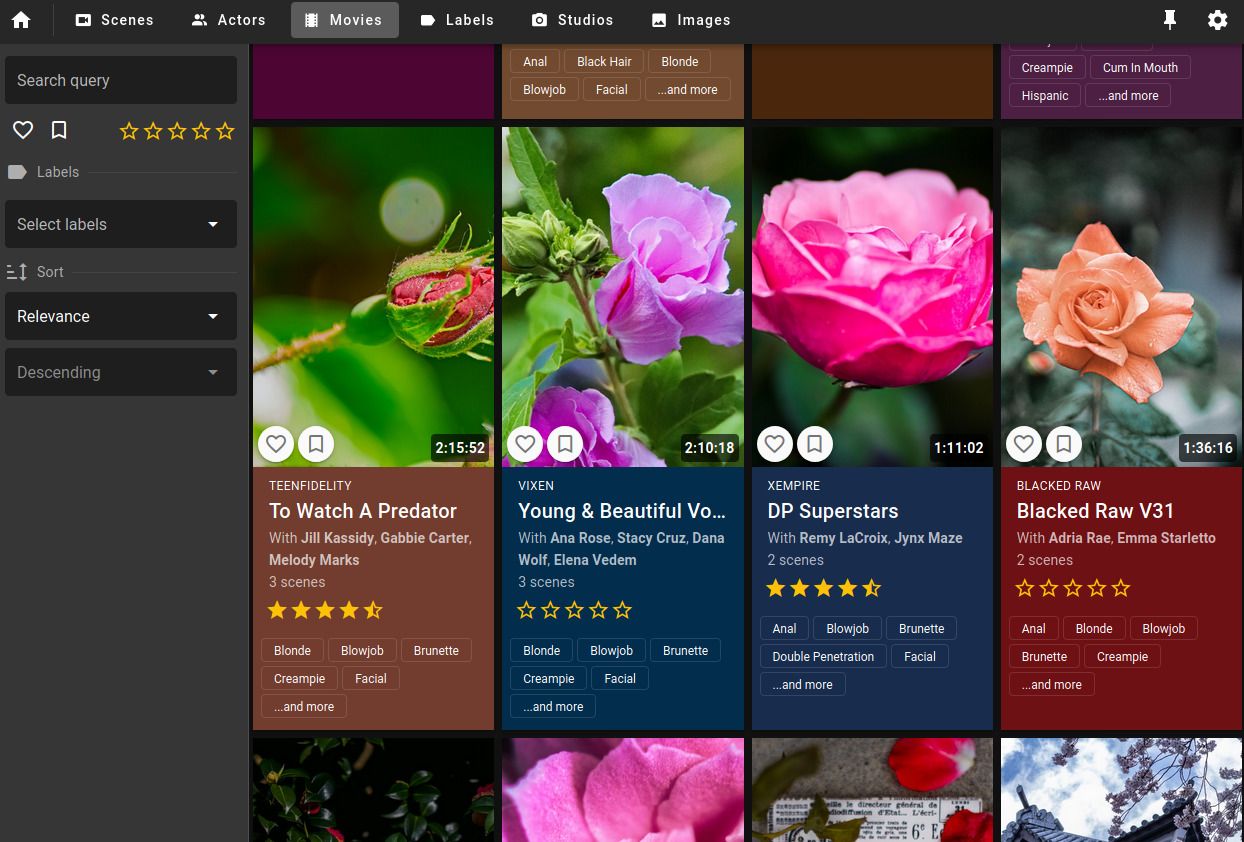Viewport: 1244px width, 842px height.
Task: Favorite To Watch A Predator movie
Action: pyautogui.click(x=276, y=444)
